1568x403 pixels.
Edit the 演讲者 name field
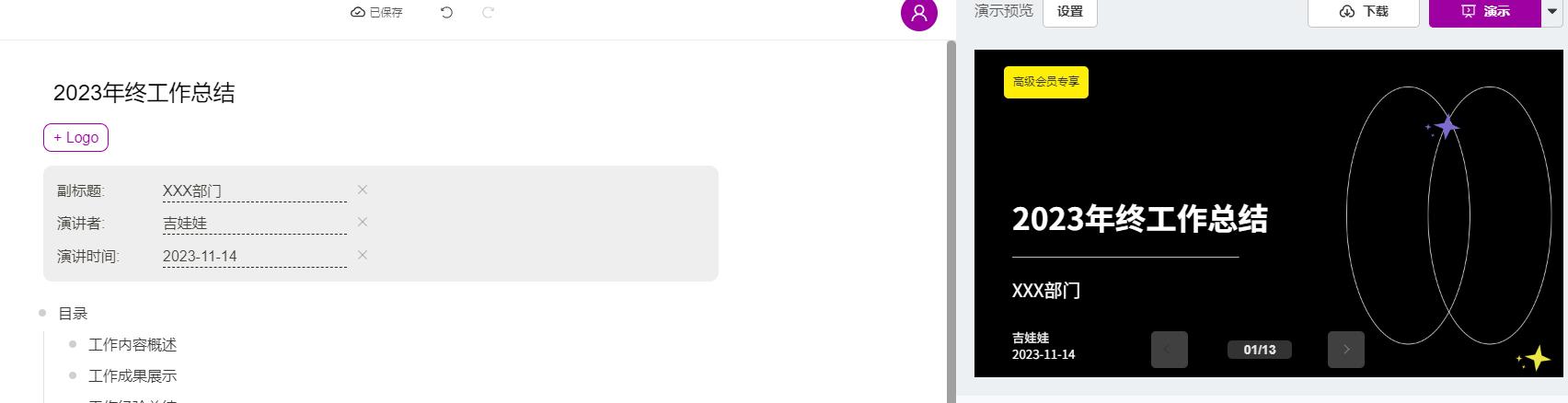point(255,223)
